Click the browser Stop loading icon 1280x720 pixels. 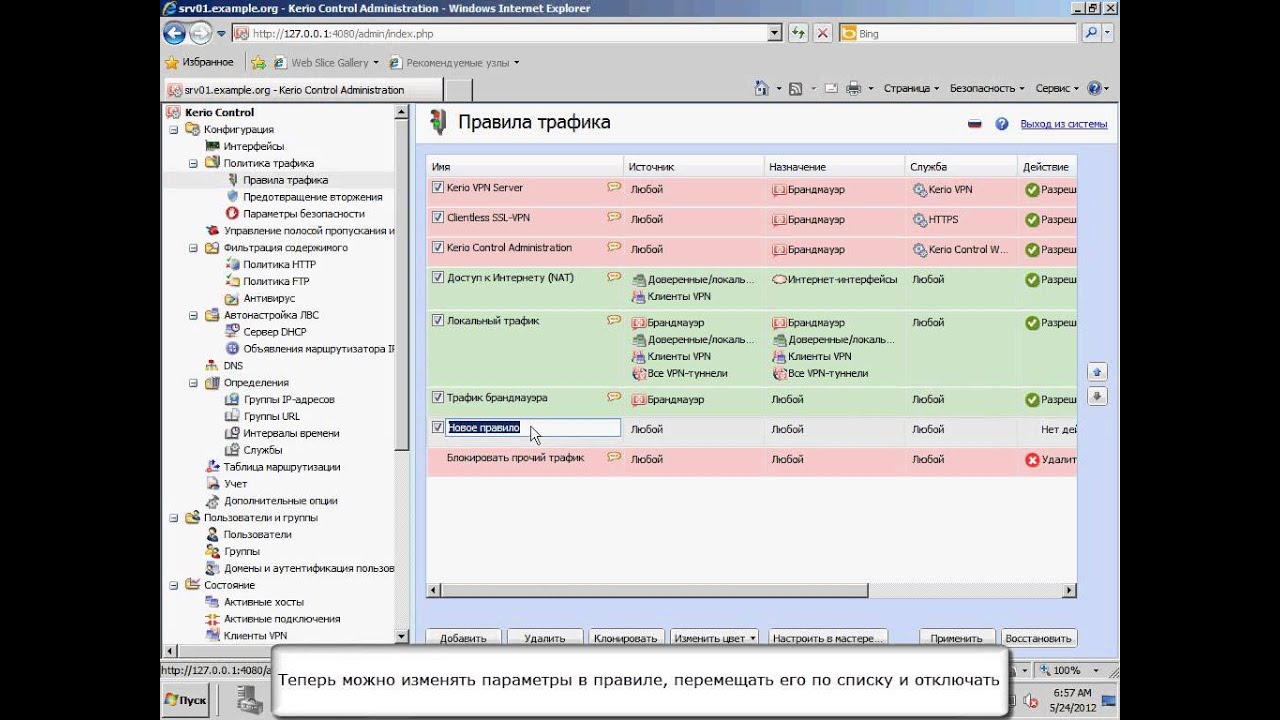[x=823, y=33]
